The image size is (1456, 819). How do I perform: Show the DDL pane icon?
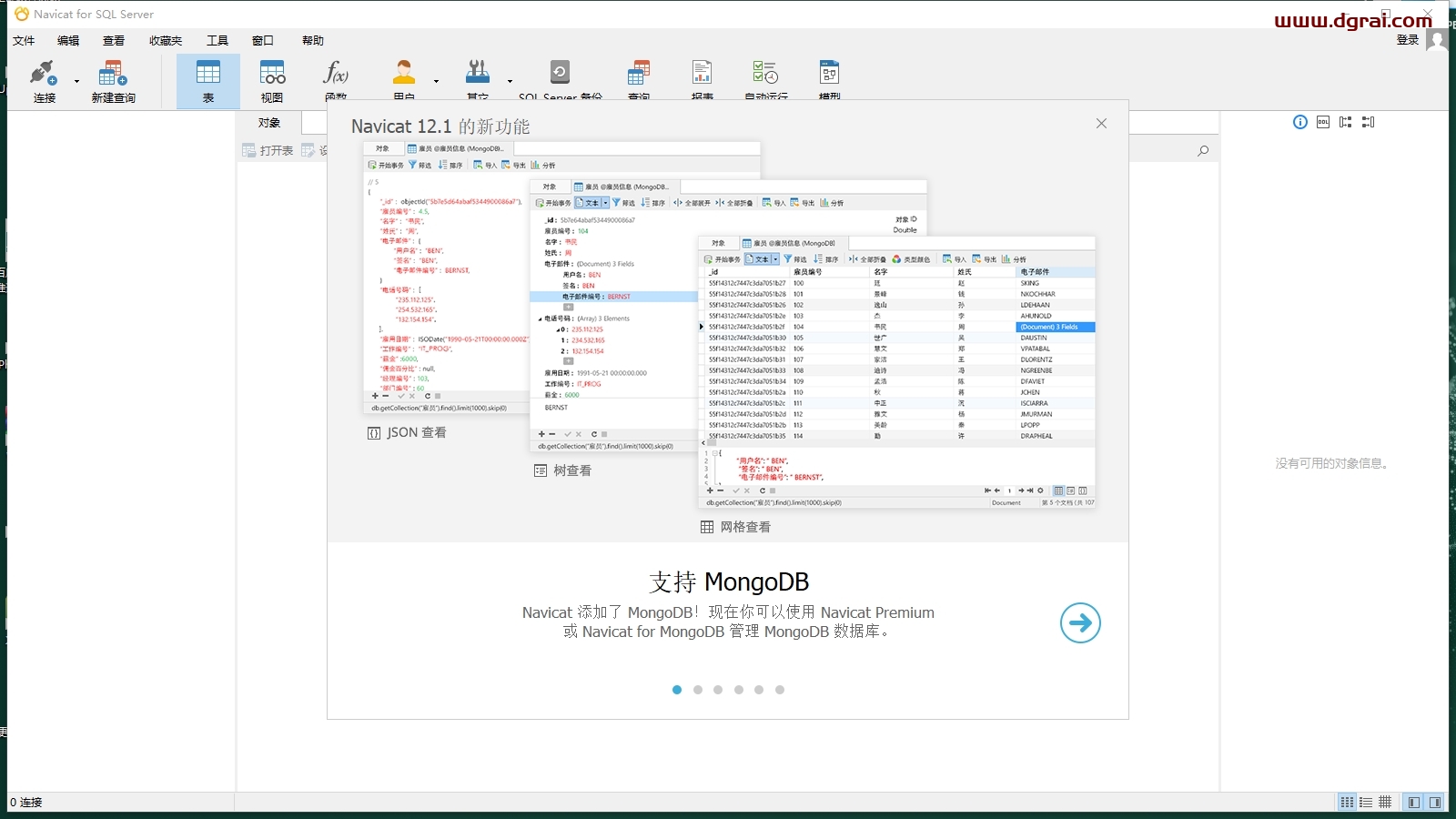click(1323, 122)
